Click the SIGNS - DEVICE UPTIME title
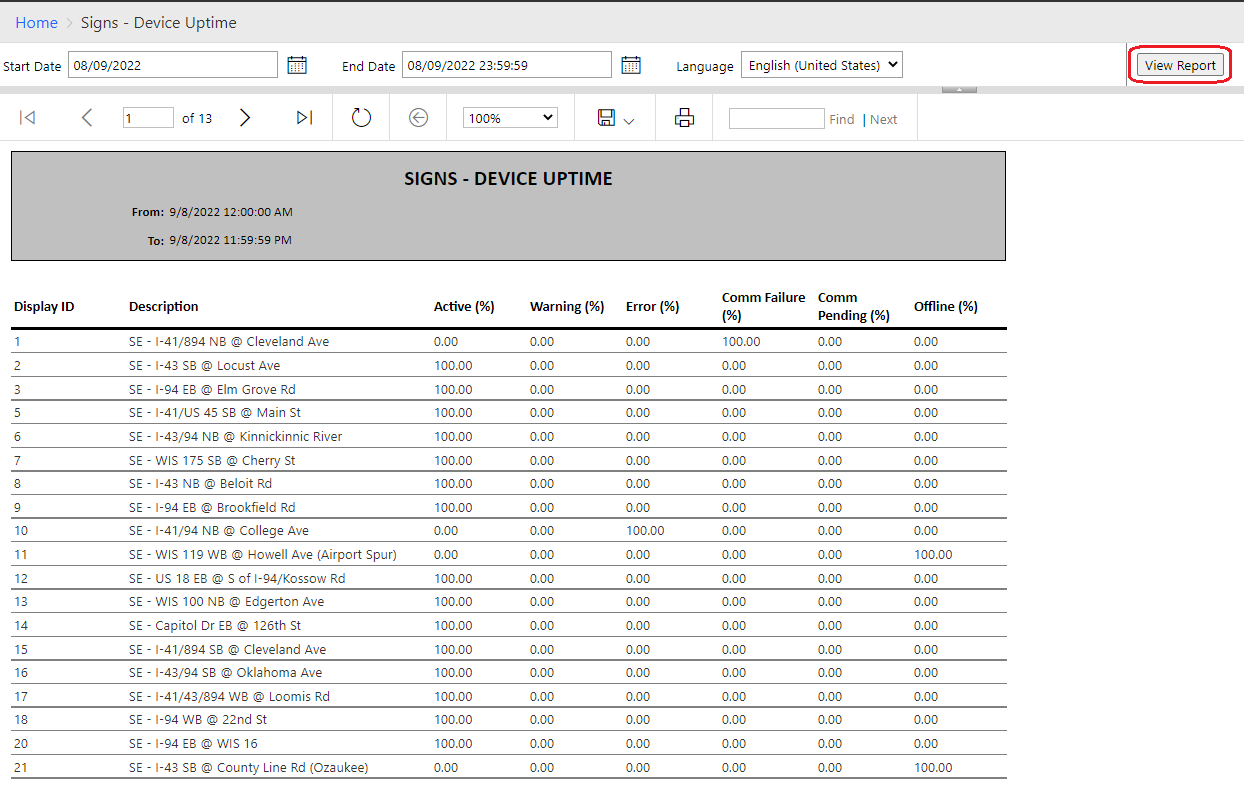Image resolution: width=1244 pixels, height=786 pixels. (x=508, y=179)
